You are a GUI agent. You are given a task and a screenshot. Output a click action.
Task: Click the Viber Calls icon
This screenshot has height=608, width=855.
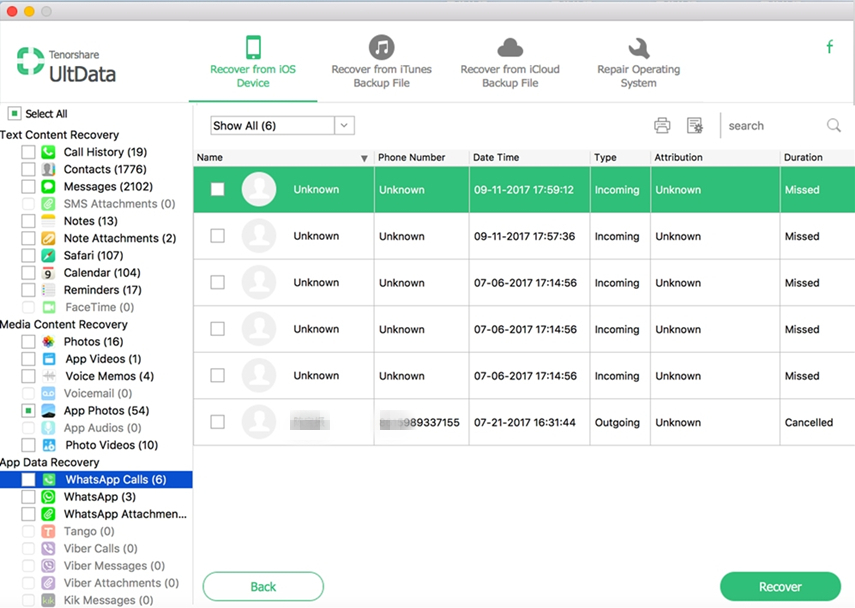49,549
